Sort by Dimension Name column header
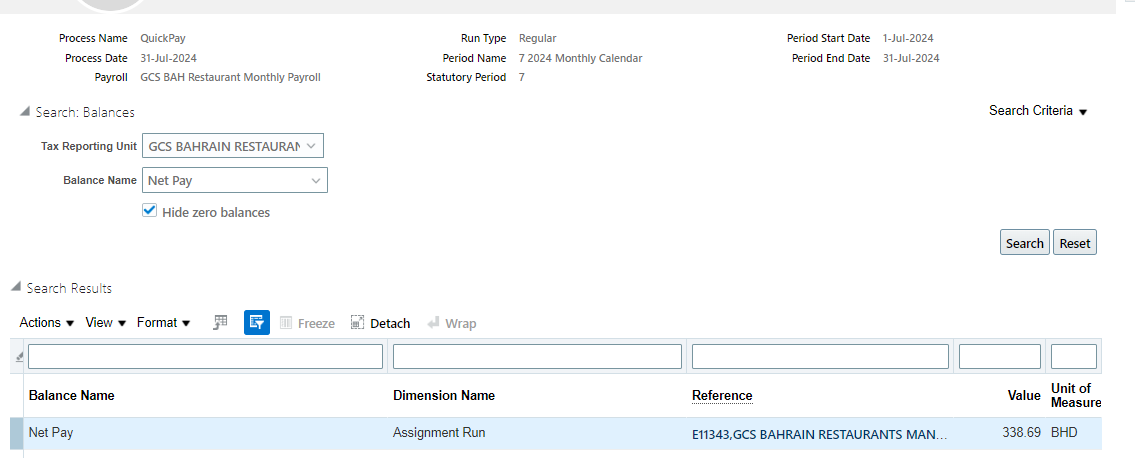 point(444,395)
